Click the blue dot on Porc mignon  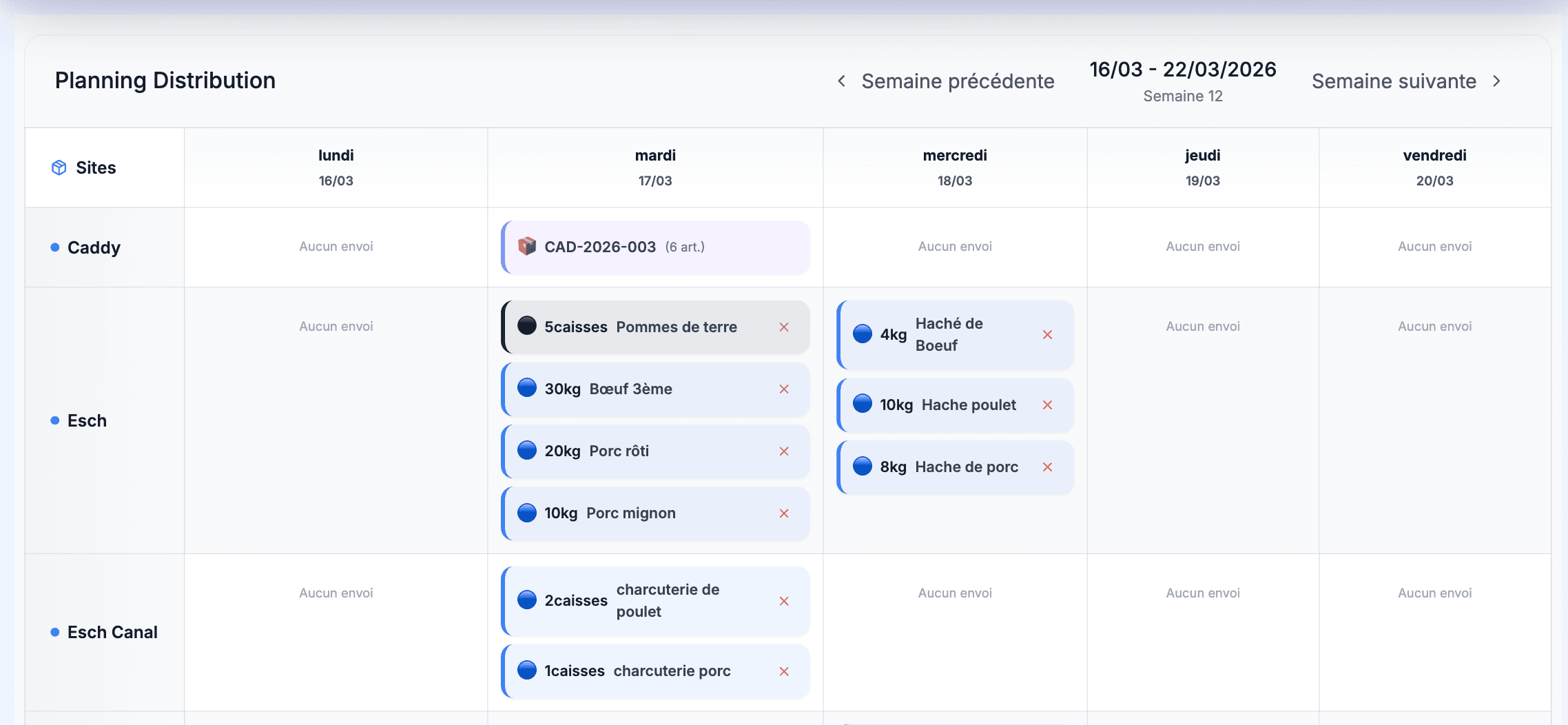coord(527,512)
